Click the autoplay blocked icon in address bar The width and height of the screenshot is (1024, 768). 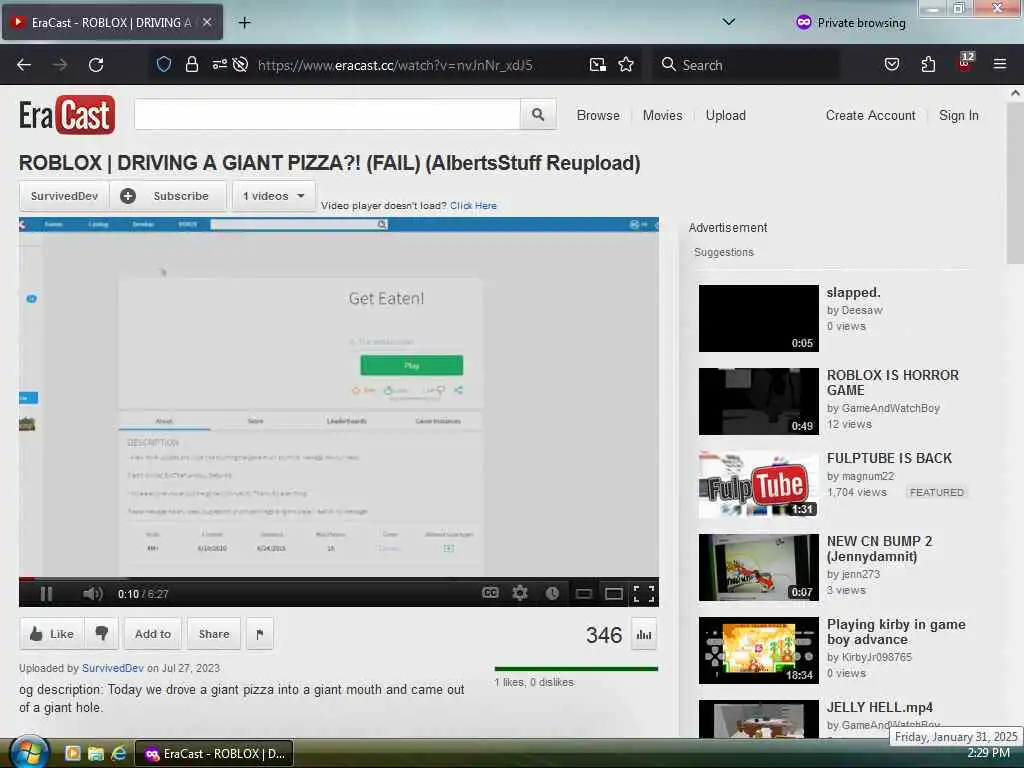[x=240, y=64]
